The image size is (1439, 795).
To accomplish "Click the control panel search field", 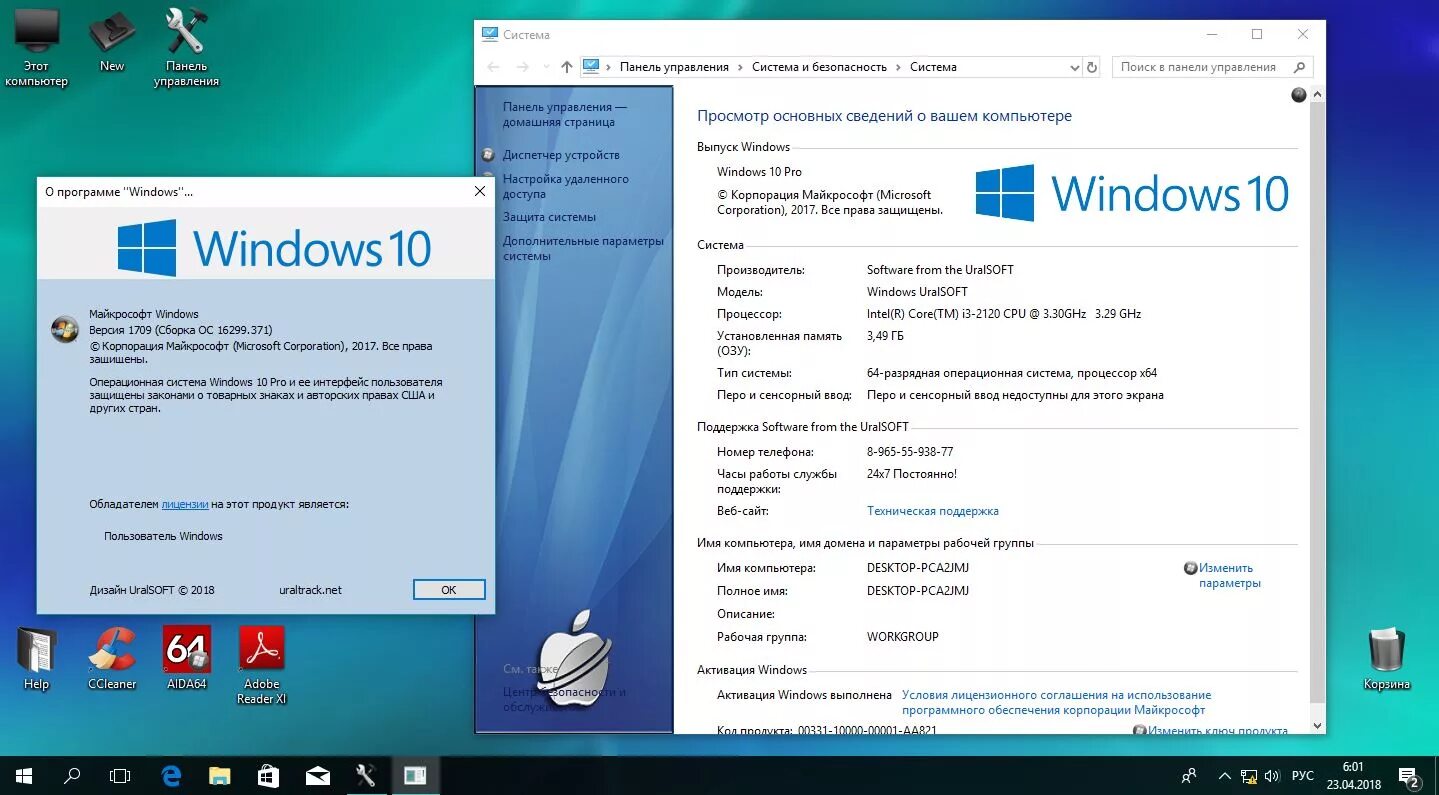I will (x=1200, y=66).
